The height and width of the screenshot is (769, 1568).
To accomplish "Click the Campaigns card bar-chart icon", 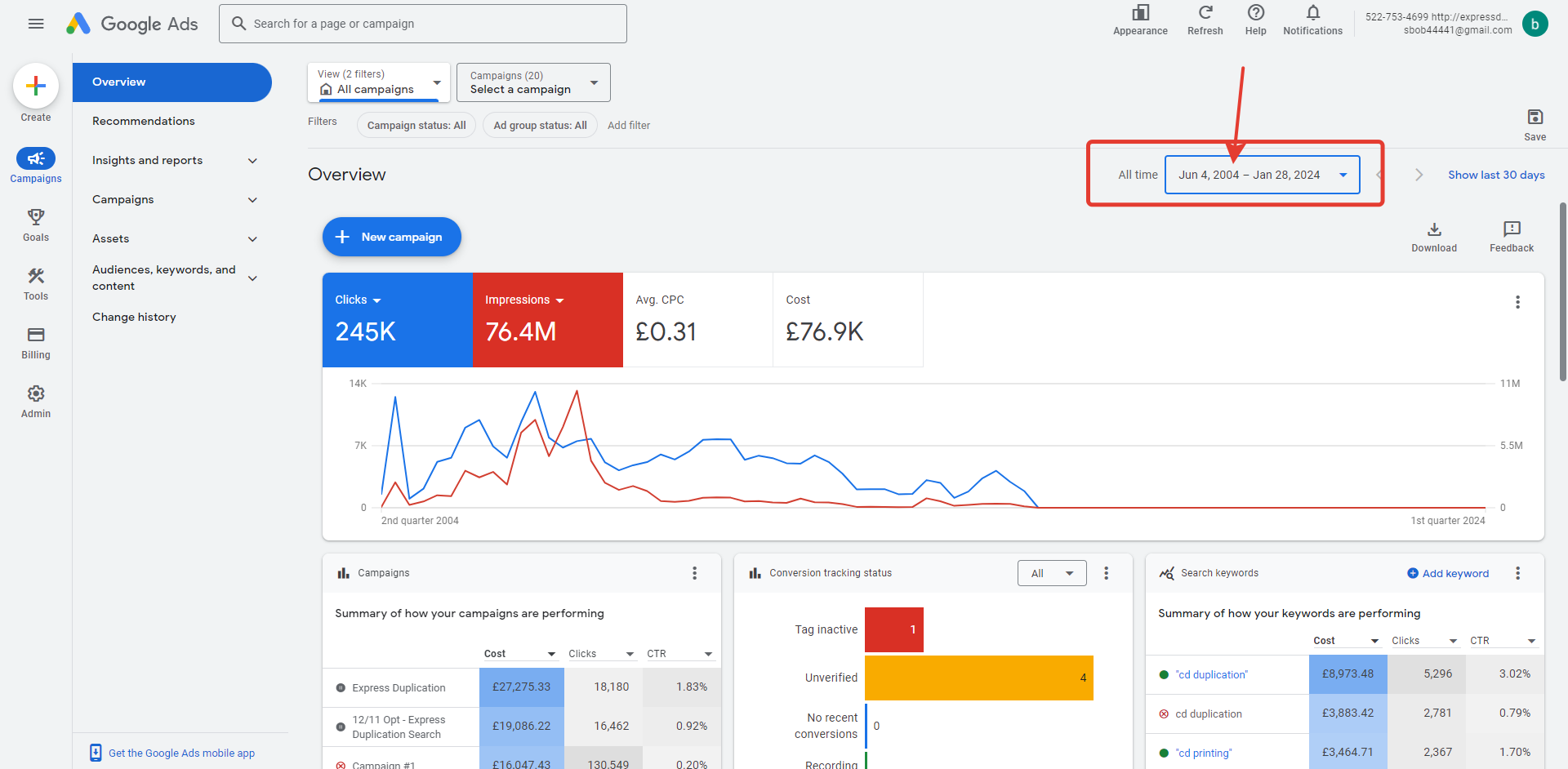I will click(x=344, y=573).
